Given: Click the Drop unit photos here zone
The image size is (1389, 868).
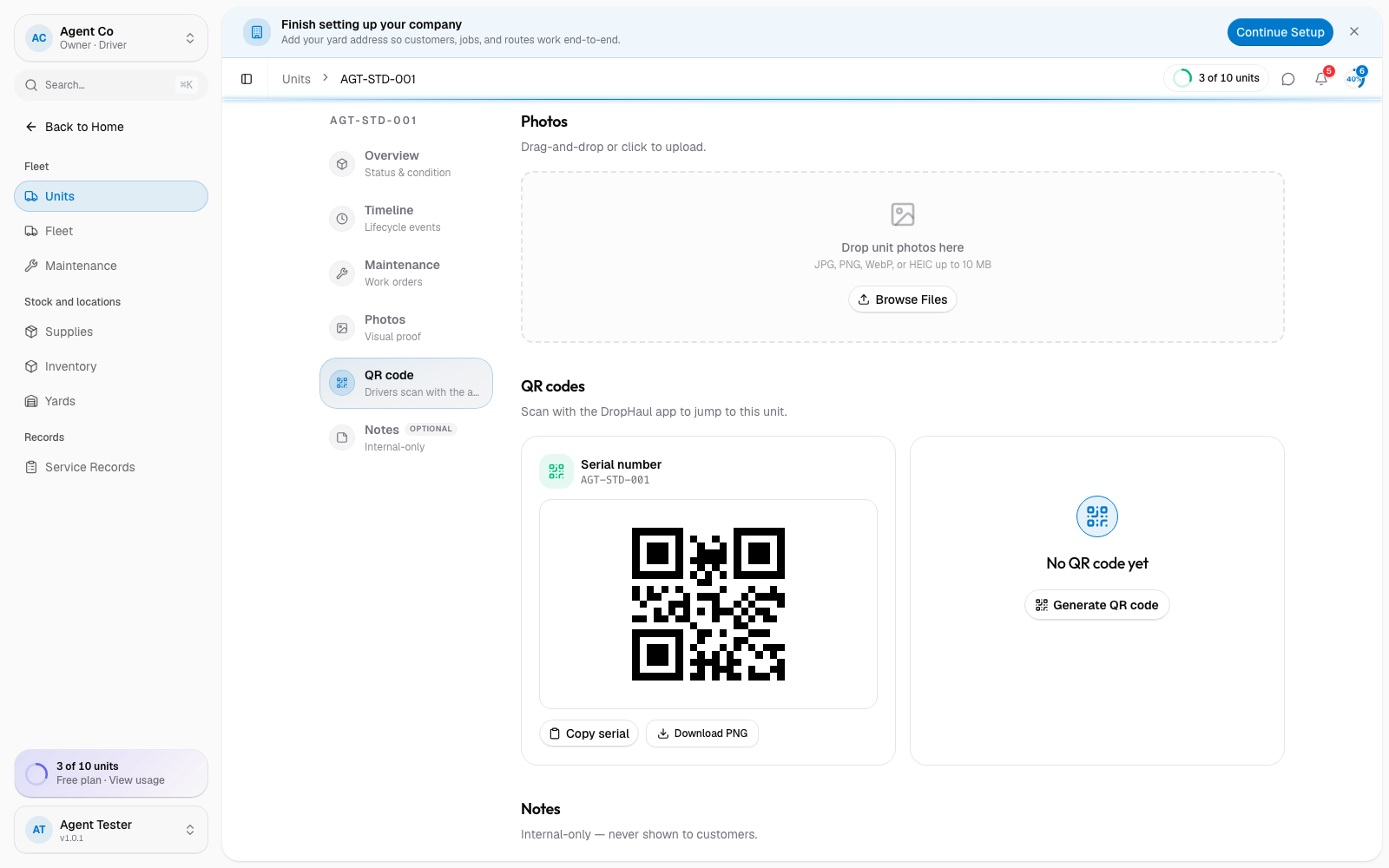Looking at the screenshot, I should point(903,257).
